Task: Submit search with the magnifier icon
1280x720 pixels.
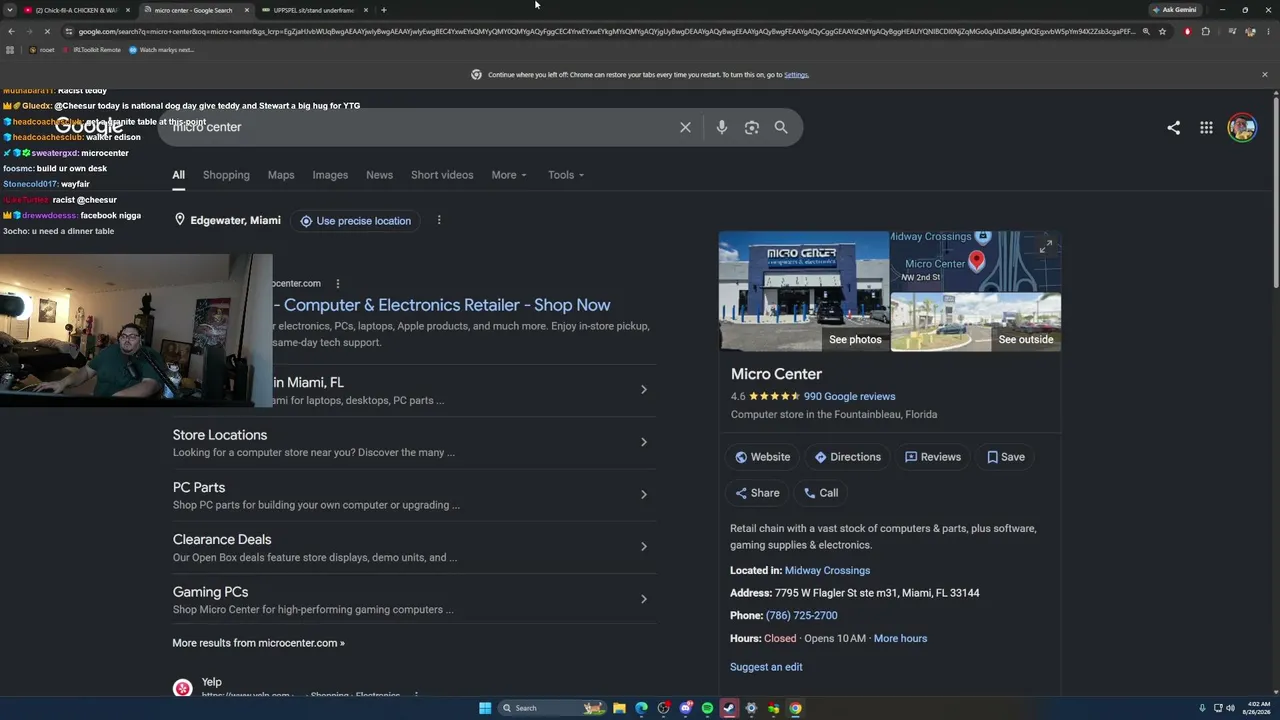Action: pos(781,128)
